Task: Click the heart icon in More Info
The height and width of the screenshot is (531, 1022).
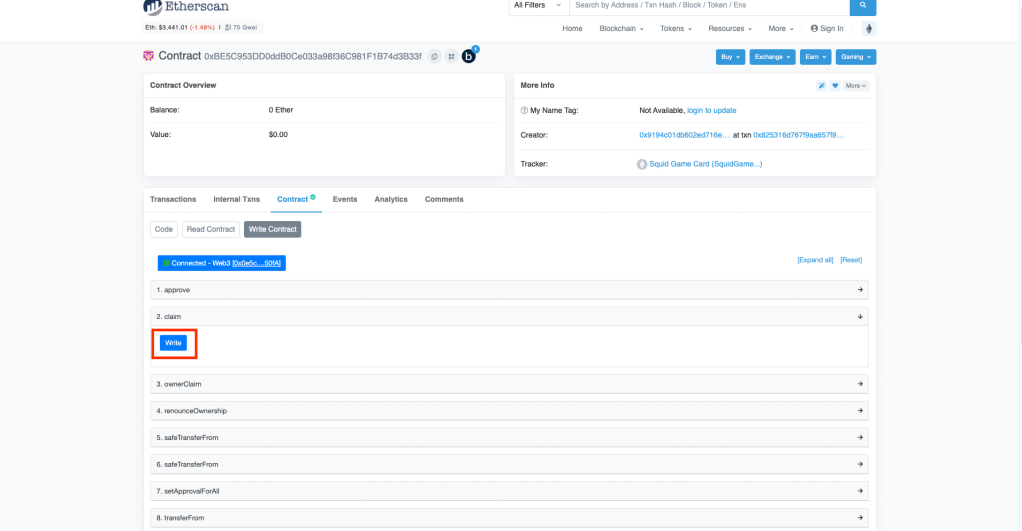Action: pos(835,86)
